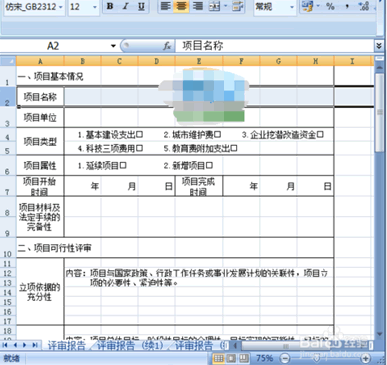Apply percent style format

[x=330, y=6]
